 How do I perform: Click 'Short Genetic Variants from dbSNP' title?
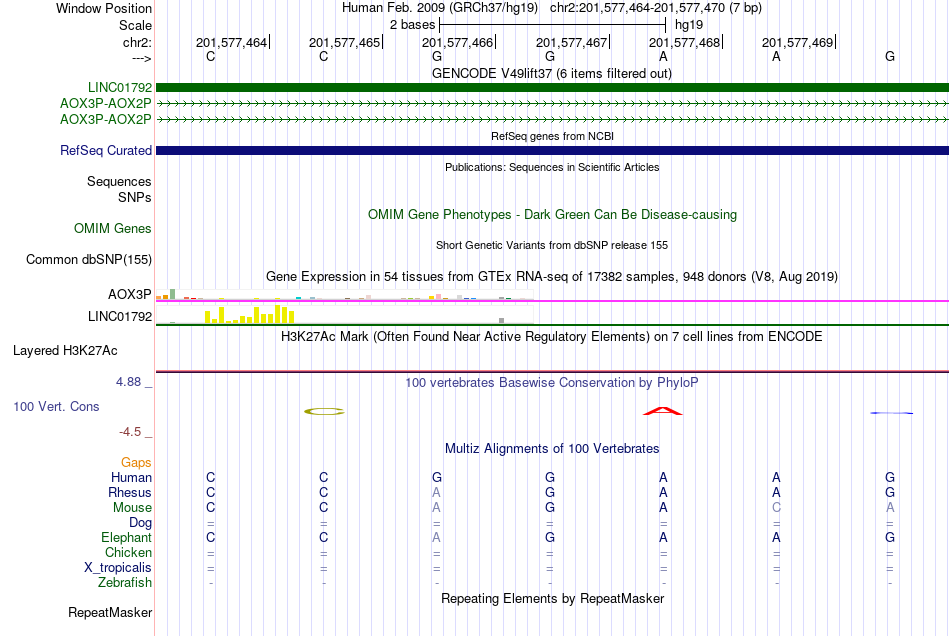552,245
